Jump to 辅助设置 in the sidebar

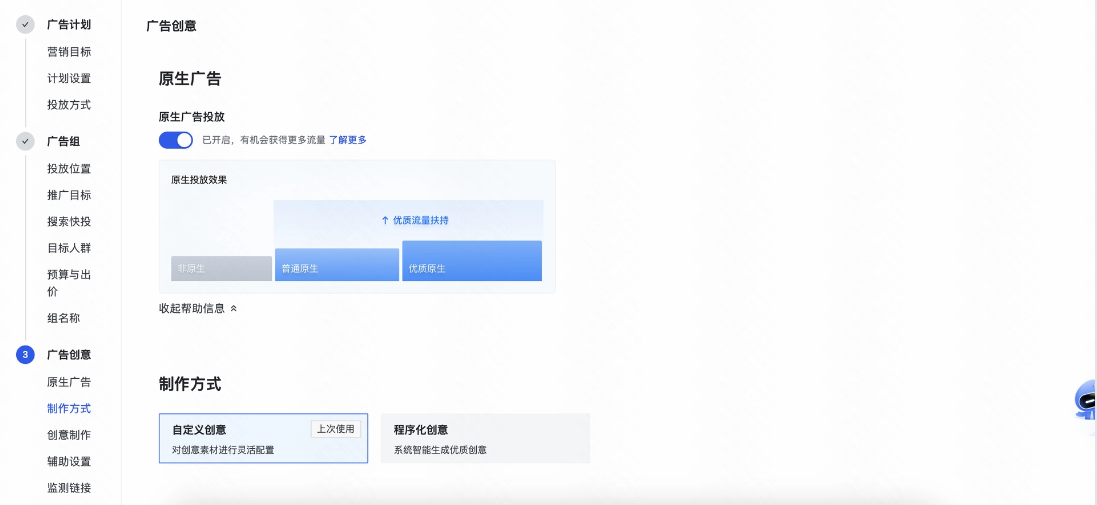tap(69, 462)
